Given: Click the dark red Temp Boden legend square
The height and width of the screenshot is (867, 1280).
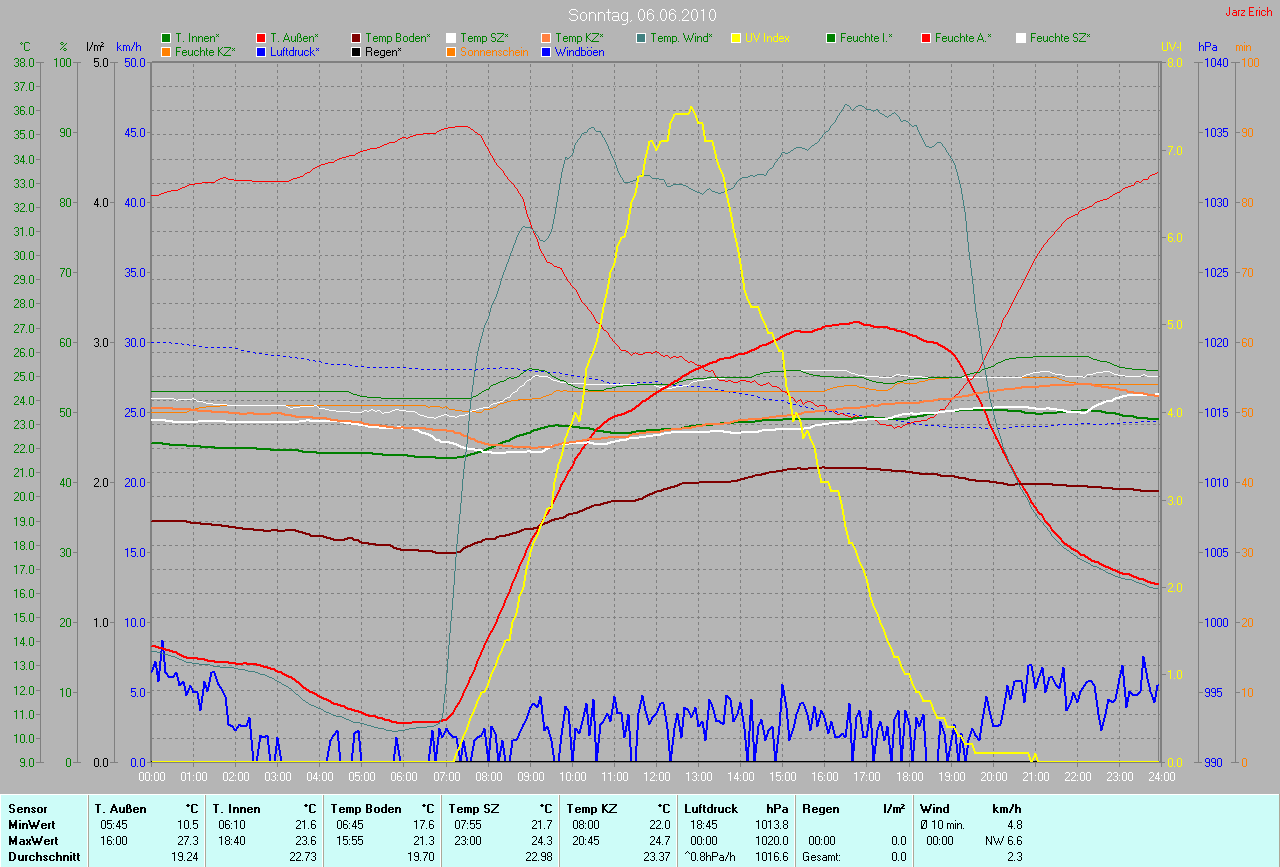Looking at the screenshot, I should 357,38.
